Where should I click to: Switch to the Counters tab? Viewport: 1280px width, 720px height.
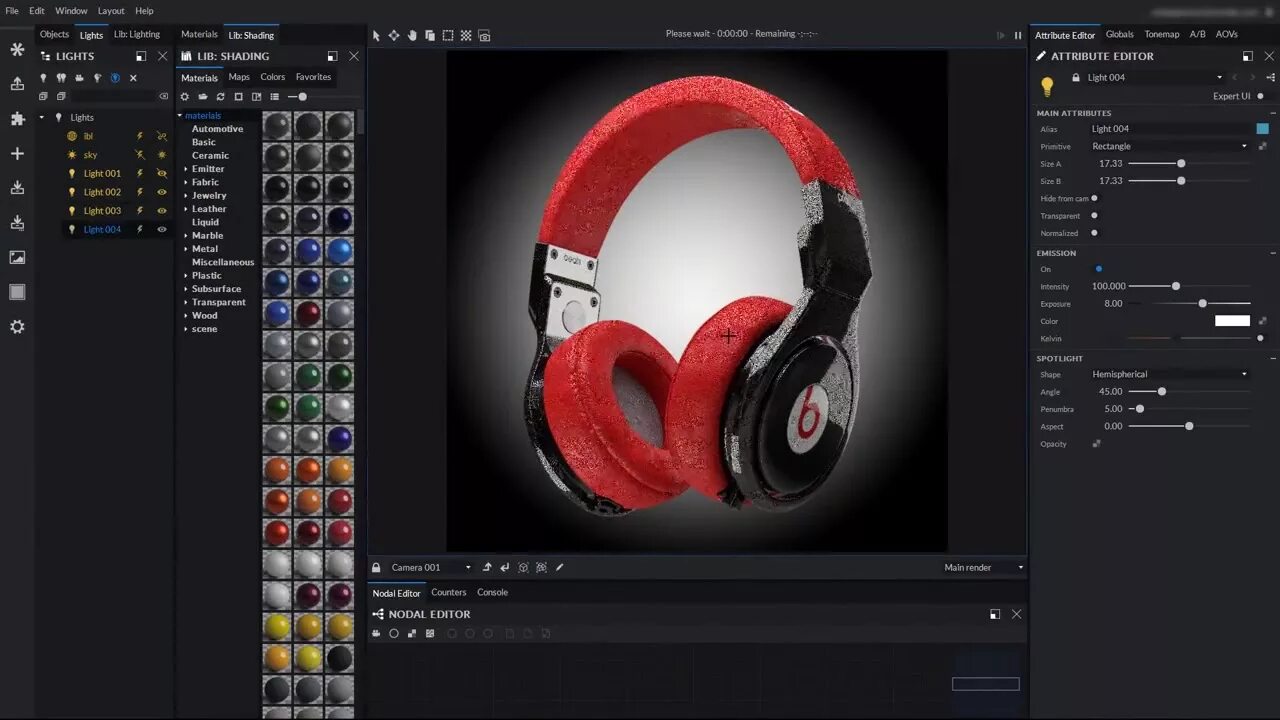tap(449, 592)
